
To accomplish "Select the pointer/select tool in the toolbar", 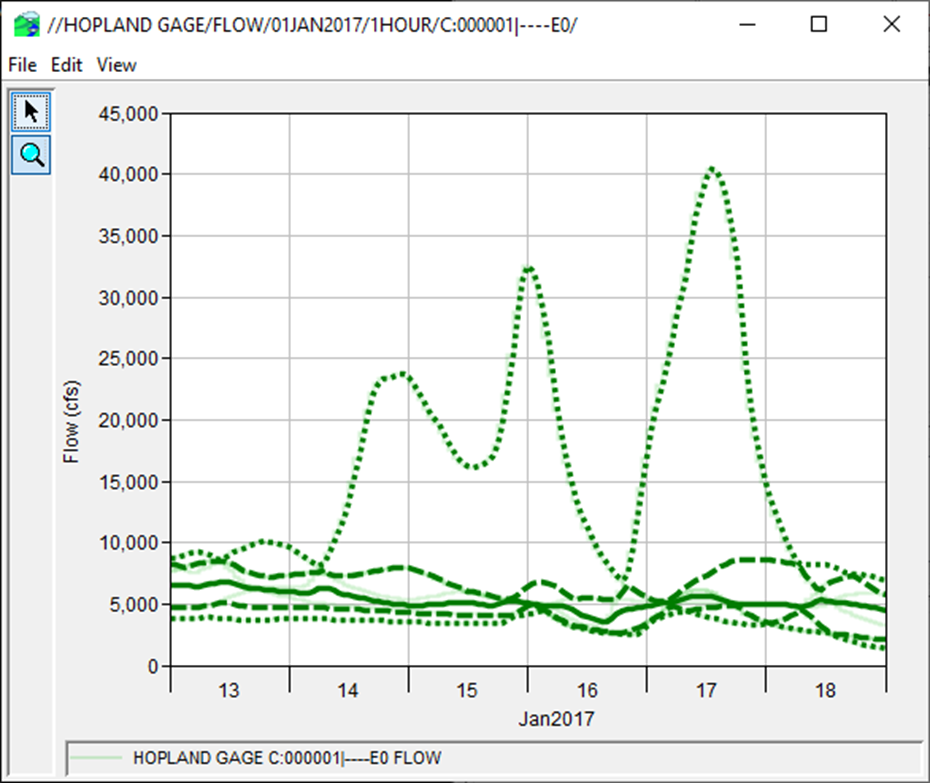I will click(30, 112).
